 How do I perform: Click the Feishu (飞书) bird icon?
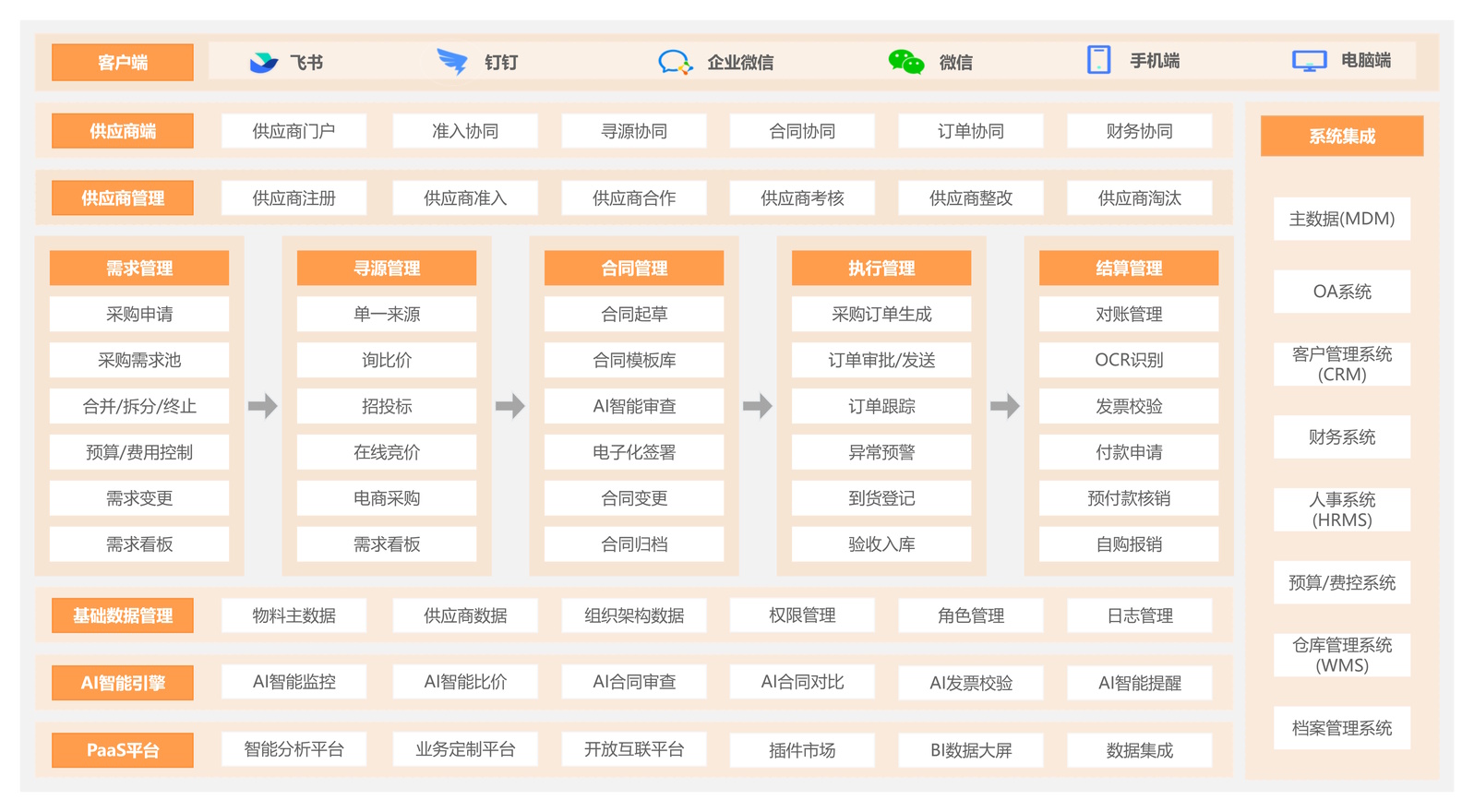[x=263, y=62]
